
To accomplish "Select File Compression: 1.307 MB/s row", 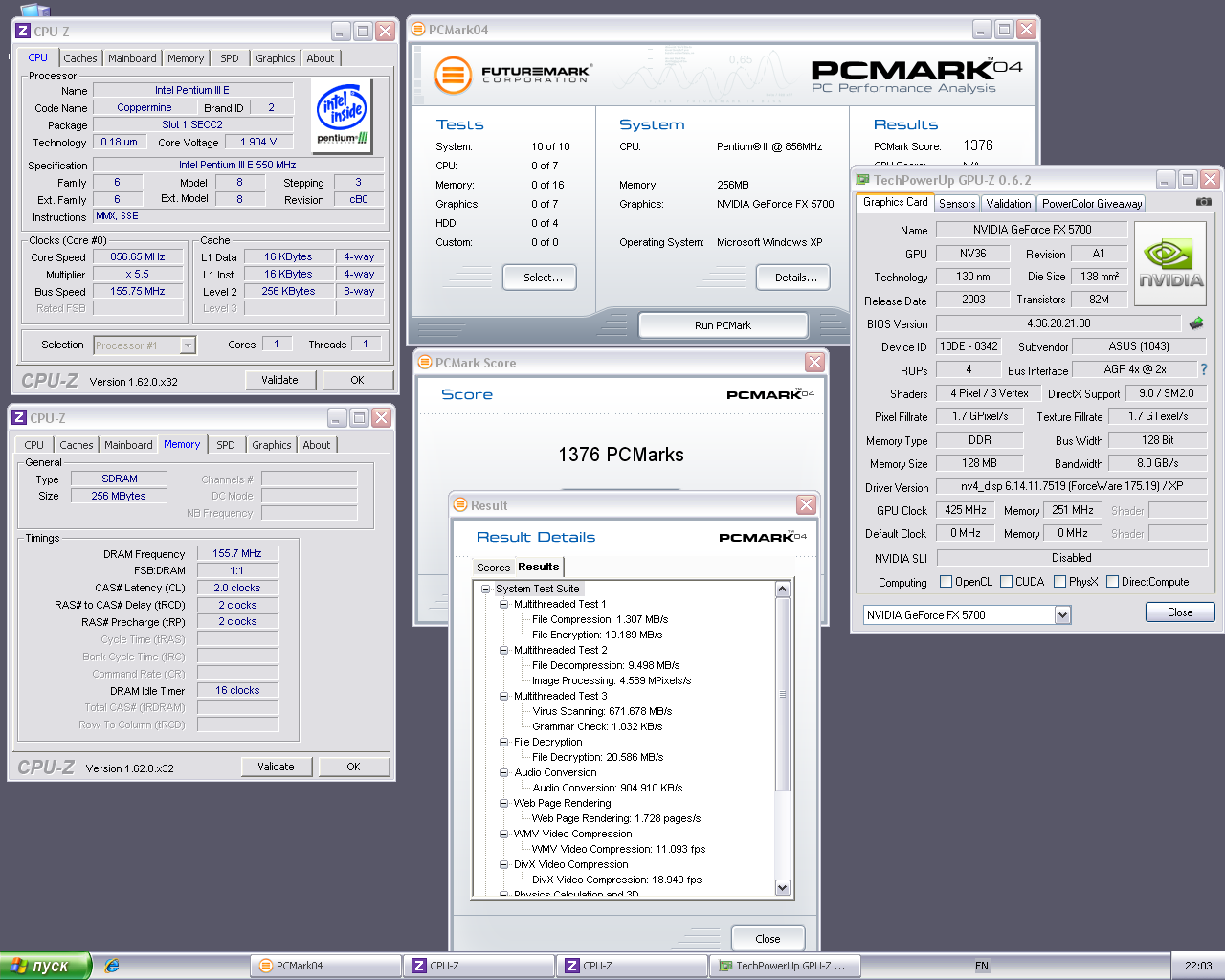I will pos(600,619).
